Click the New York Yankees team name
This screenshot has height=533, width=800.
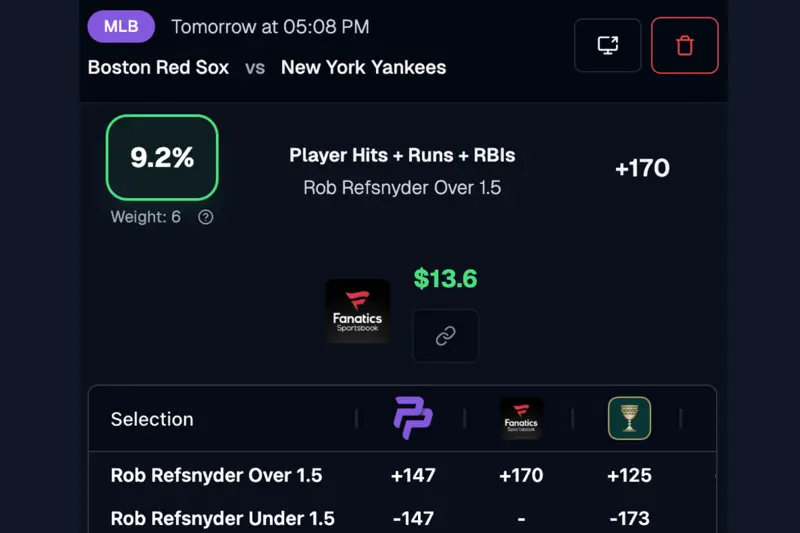(x=363, y=68)
